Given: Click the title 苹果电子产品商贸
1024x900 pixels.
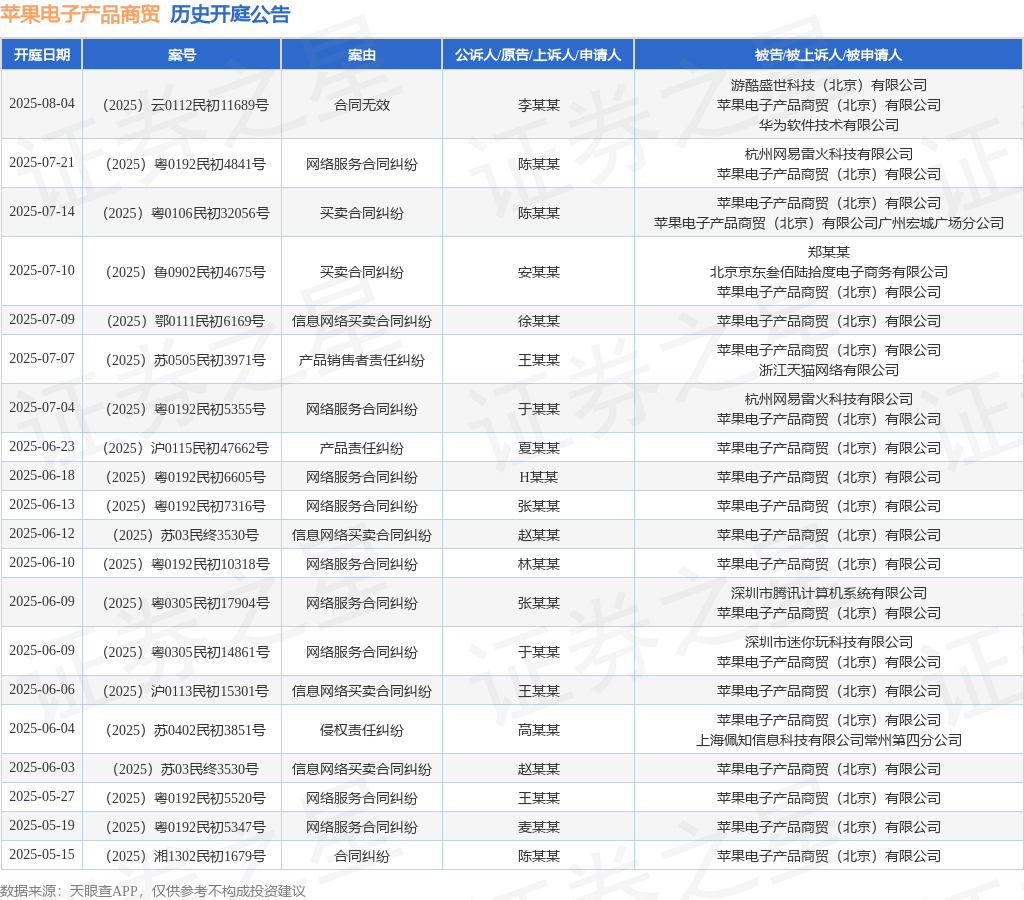Looking at the screenshot, I should click(x=80, y=14).
